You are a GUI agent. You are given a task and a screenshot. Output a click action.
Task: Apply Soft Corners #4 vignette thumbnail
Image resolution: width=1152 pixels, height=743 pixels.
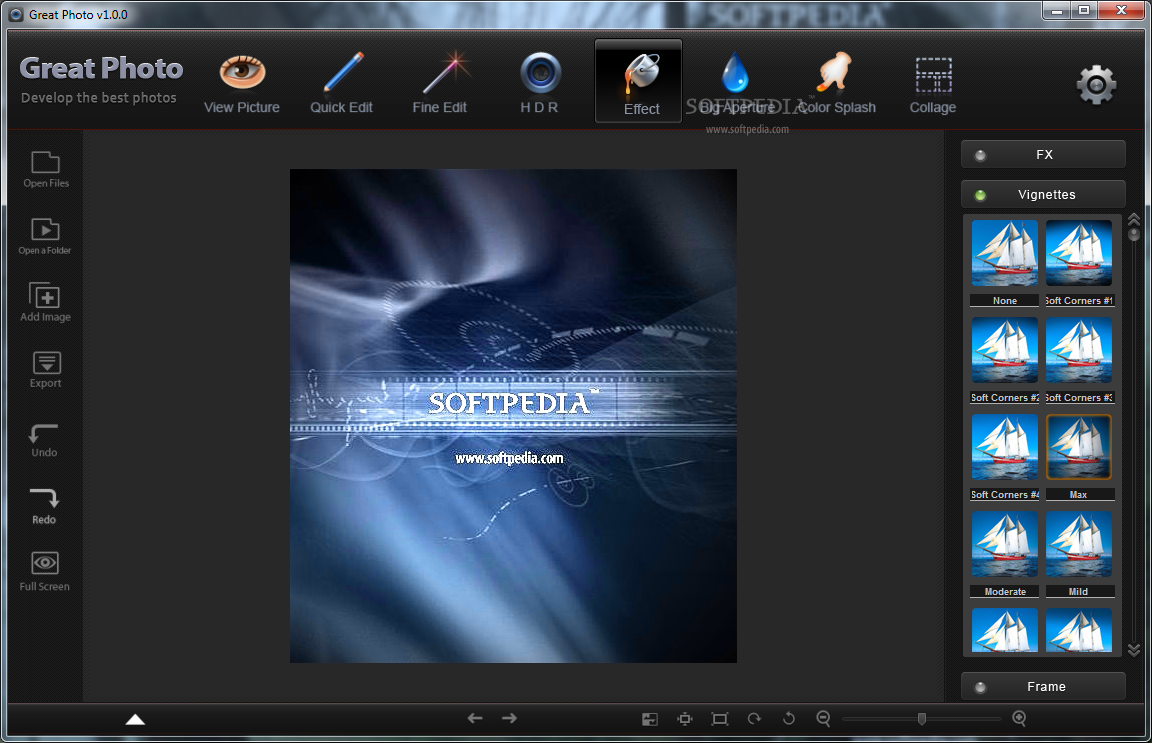tap(1005, 447)
